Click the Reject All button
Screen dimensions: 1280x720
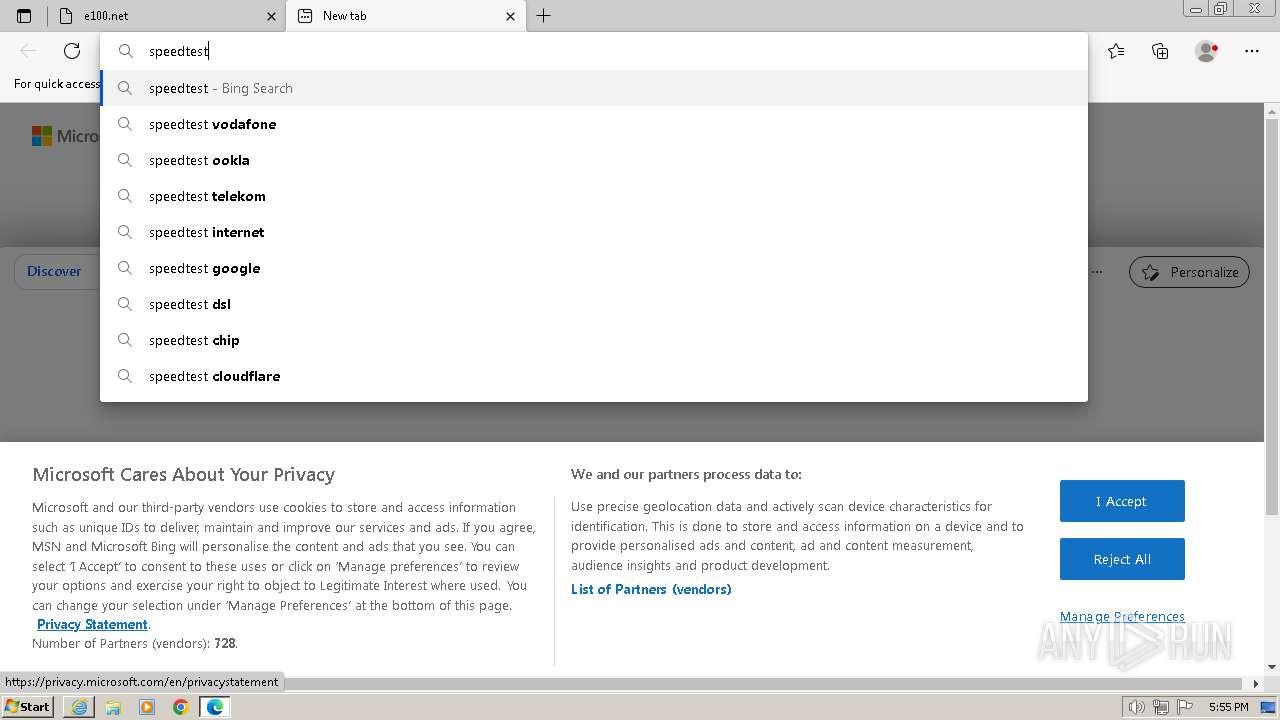[x=1122, y=559]
